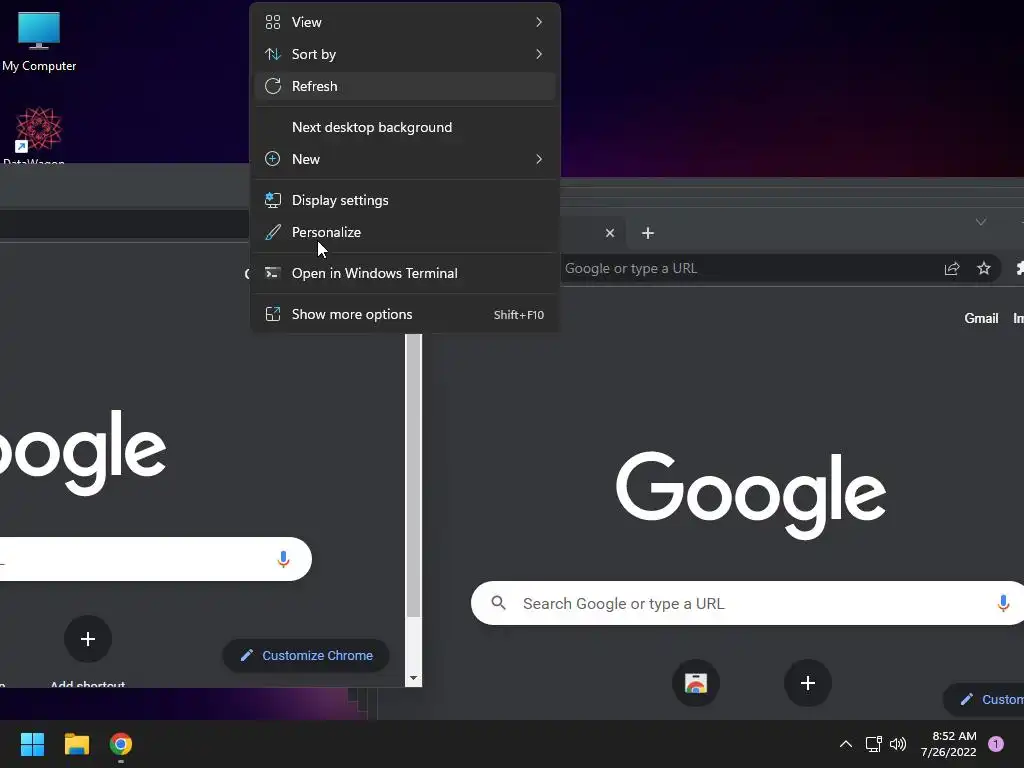1024x768 pixels.
Task: Click the Personalize paintbrush icon
Action: (x=273, y=232)
